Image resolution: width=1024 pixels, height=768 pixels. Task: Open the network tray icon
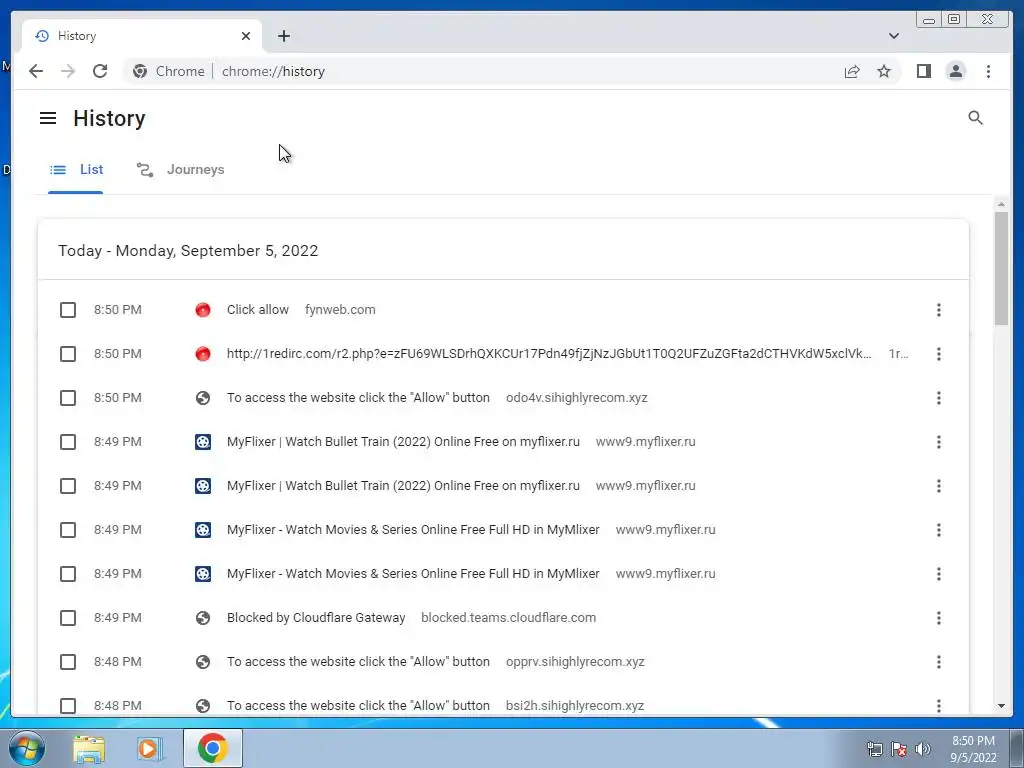[874, 749]
